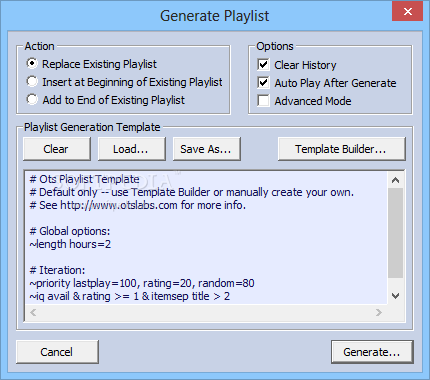Click the Generate... button
The height and width of the screenshot is (380, 430).
[372, 352]
